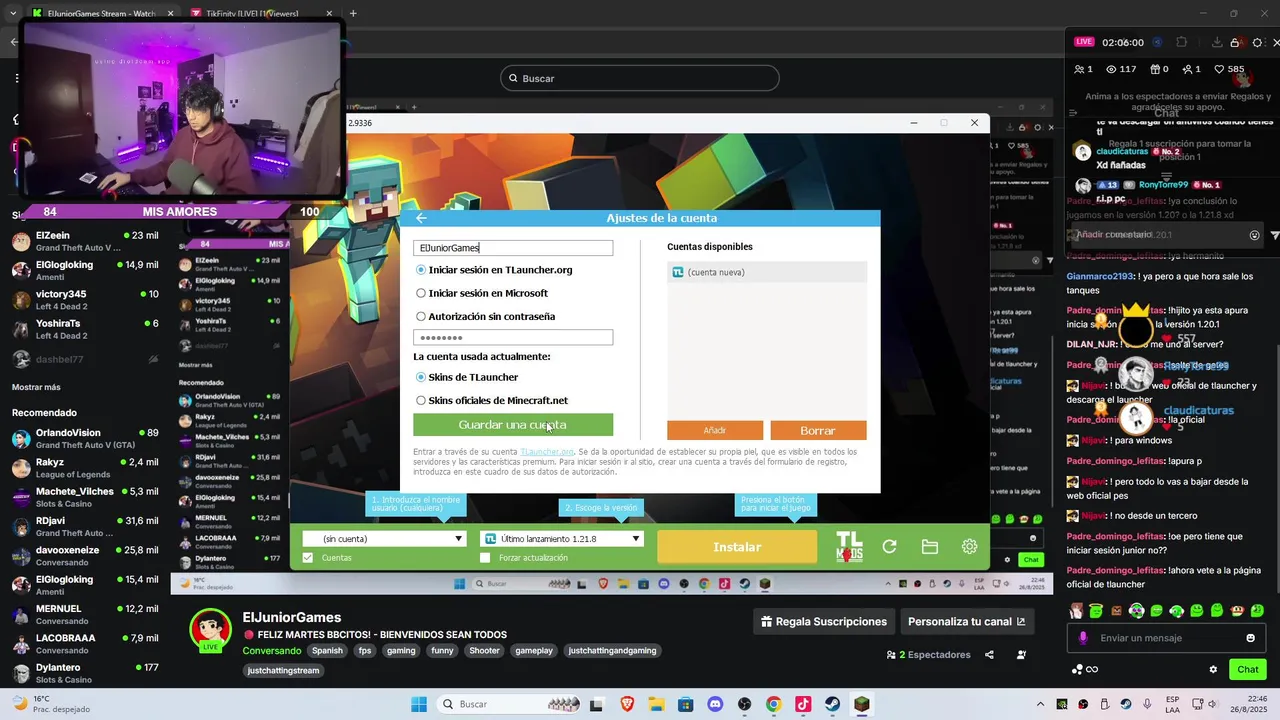Click the 2 Espectadores viewer count
The width and height of the screenshot is (1280, 720).
[929, 655]
